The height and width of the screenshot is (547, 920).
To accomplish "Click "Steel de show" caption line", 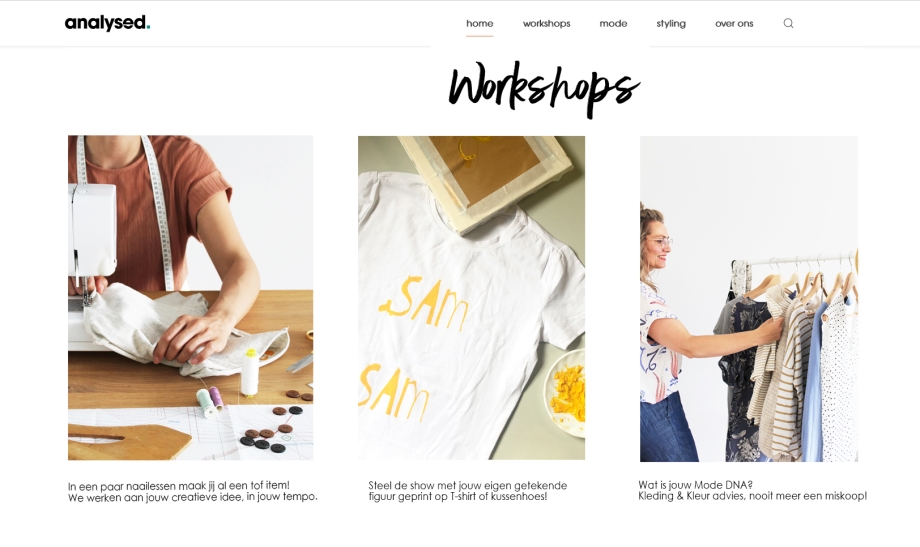I will 468,485.
